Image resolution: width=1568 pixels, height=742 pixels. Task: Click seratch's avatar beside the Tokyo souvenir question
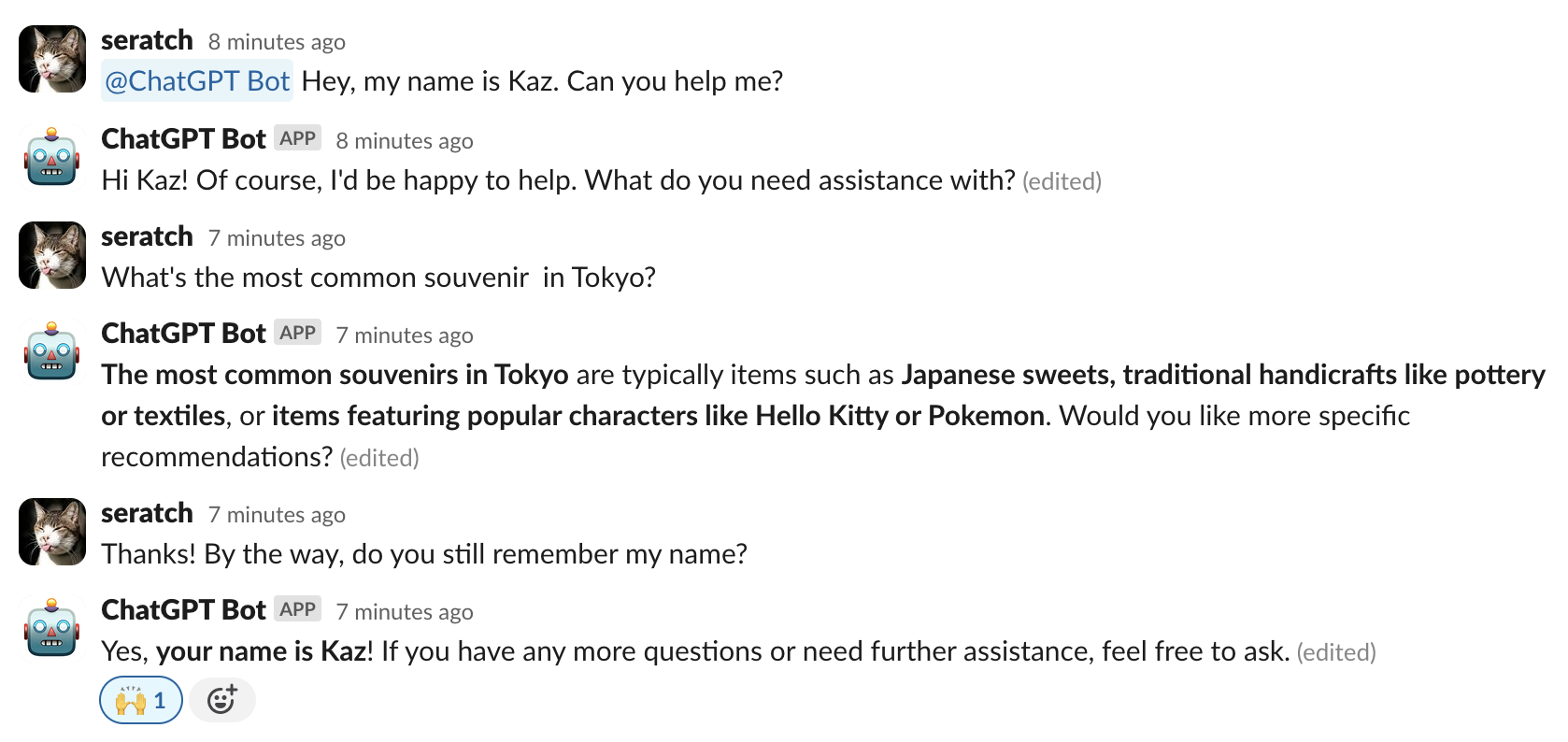52,255
